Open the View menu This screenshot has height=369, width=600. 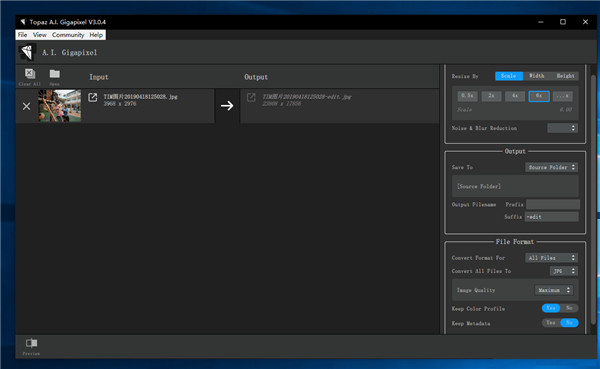tap(40, 35)
